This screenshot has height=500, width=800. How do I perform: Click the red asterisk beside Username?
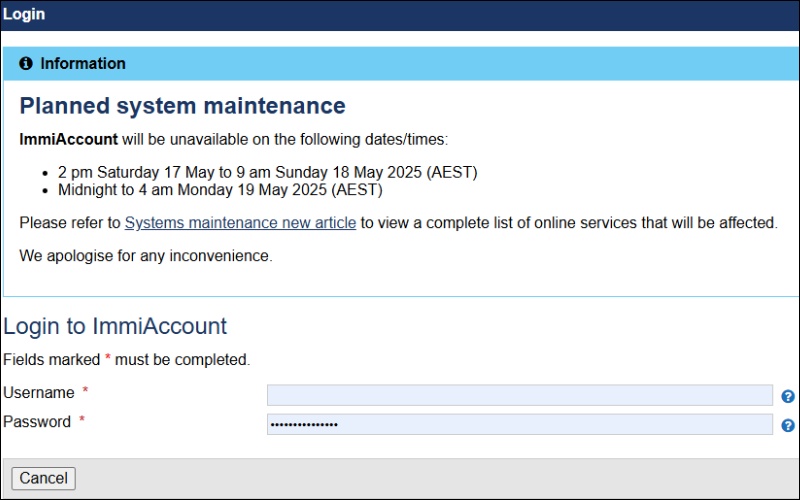click(85, 392)
